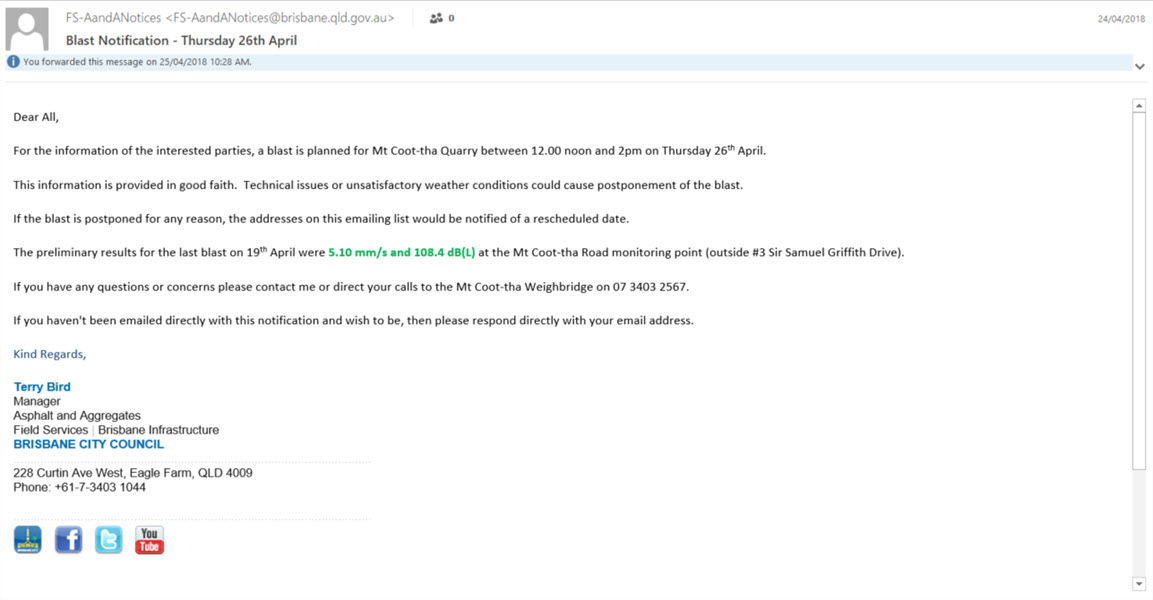Click subject Blast Notification - Thursday 26th April
Screen dimensions: 1153x600
(181, 40)
